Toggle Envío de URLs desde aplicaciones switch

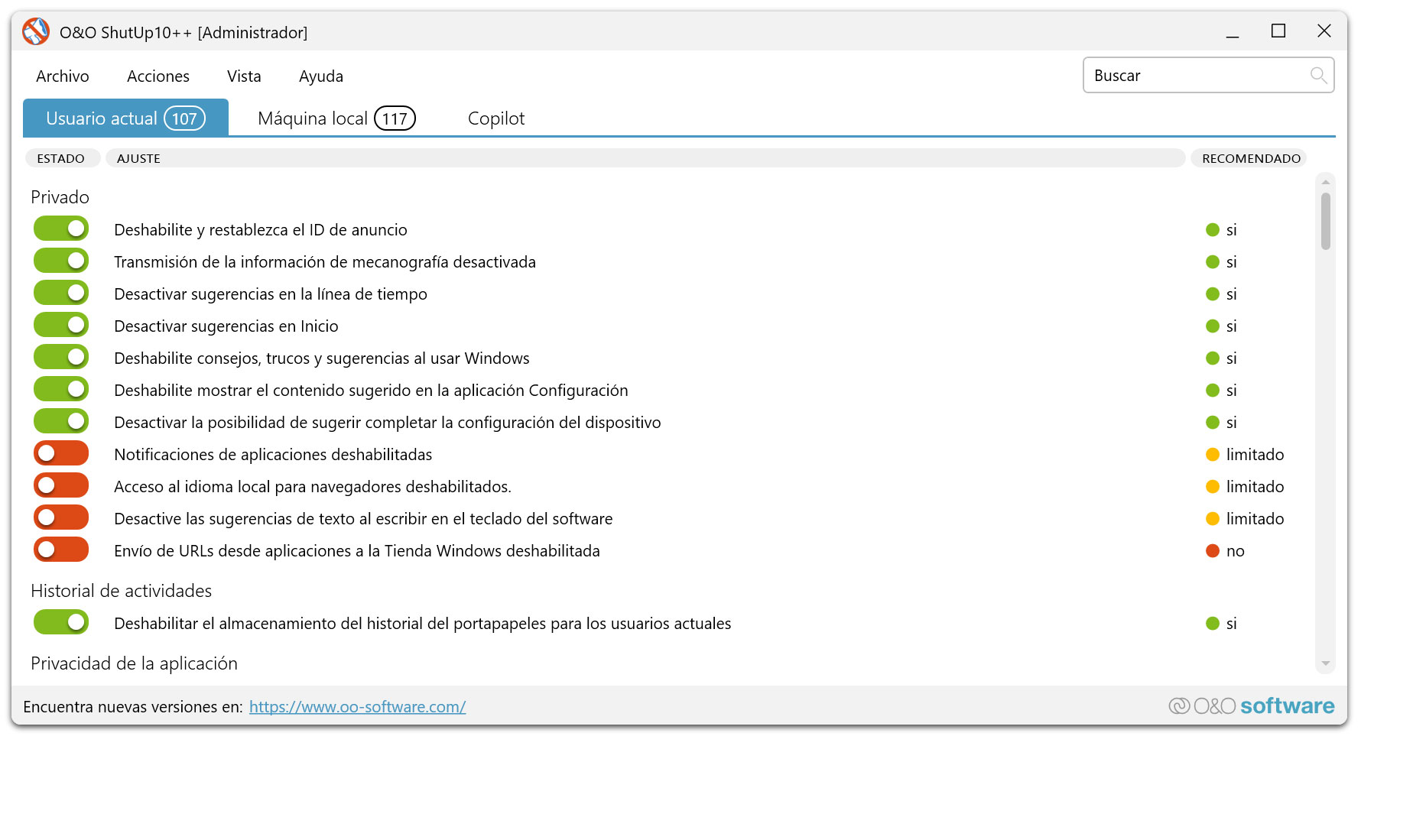[x=60, y=549]
